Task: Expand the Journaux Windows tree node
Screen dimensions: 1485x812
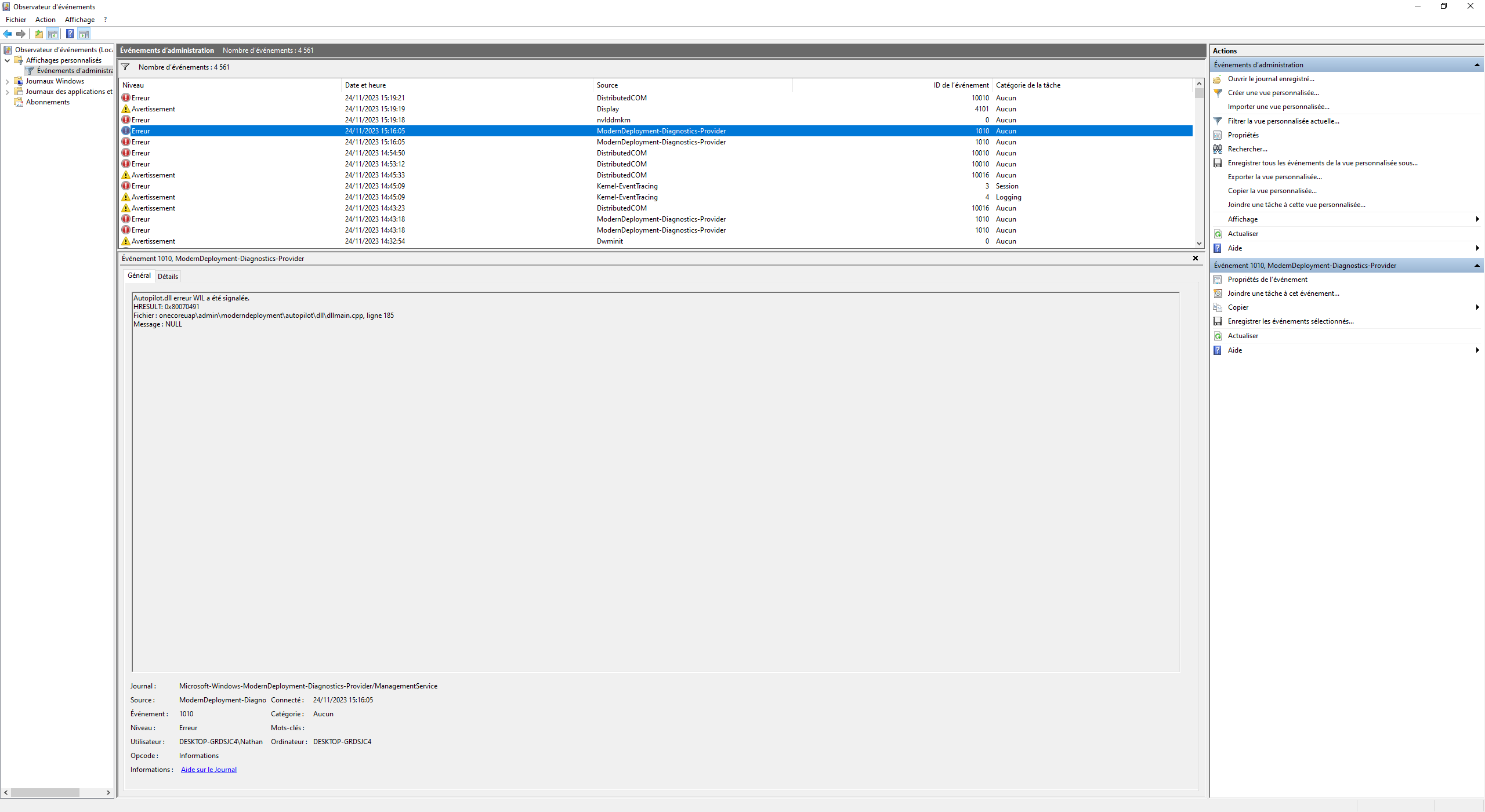Action: click(x=7, y=81)
